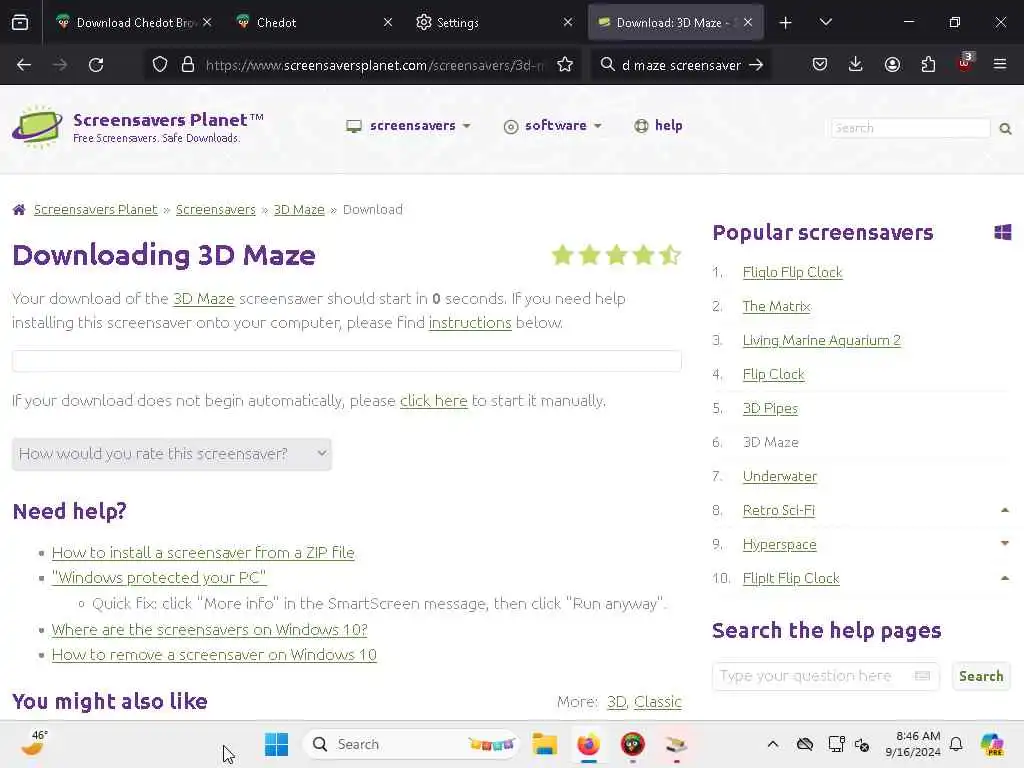The height and width of the screenshot is (768, 1024).
Task: Expand the software menu
Action: (x=553, y=125)
